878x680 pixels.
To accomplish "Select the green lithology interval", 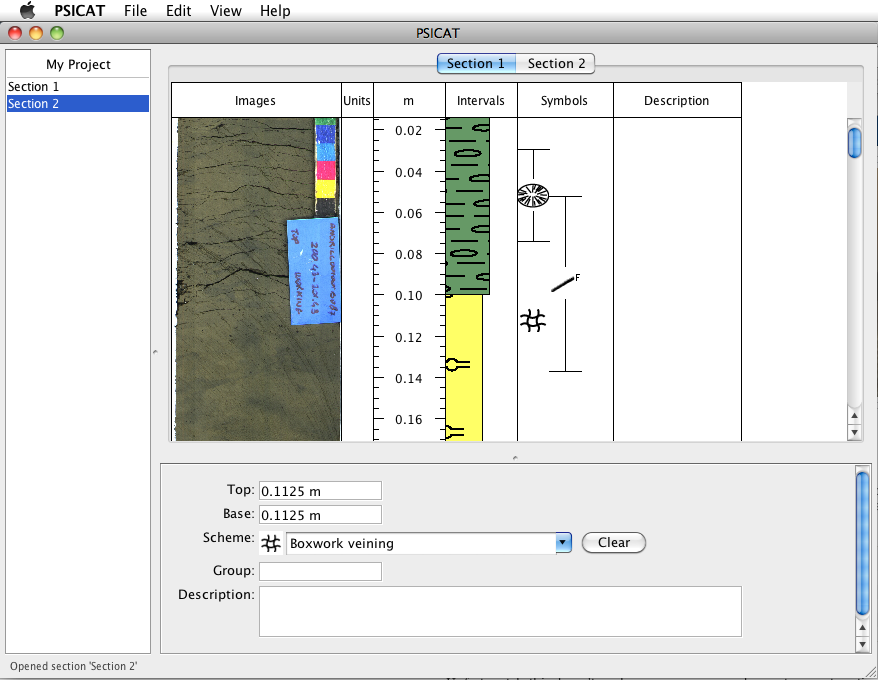I will point(468,206).
